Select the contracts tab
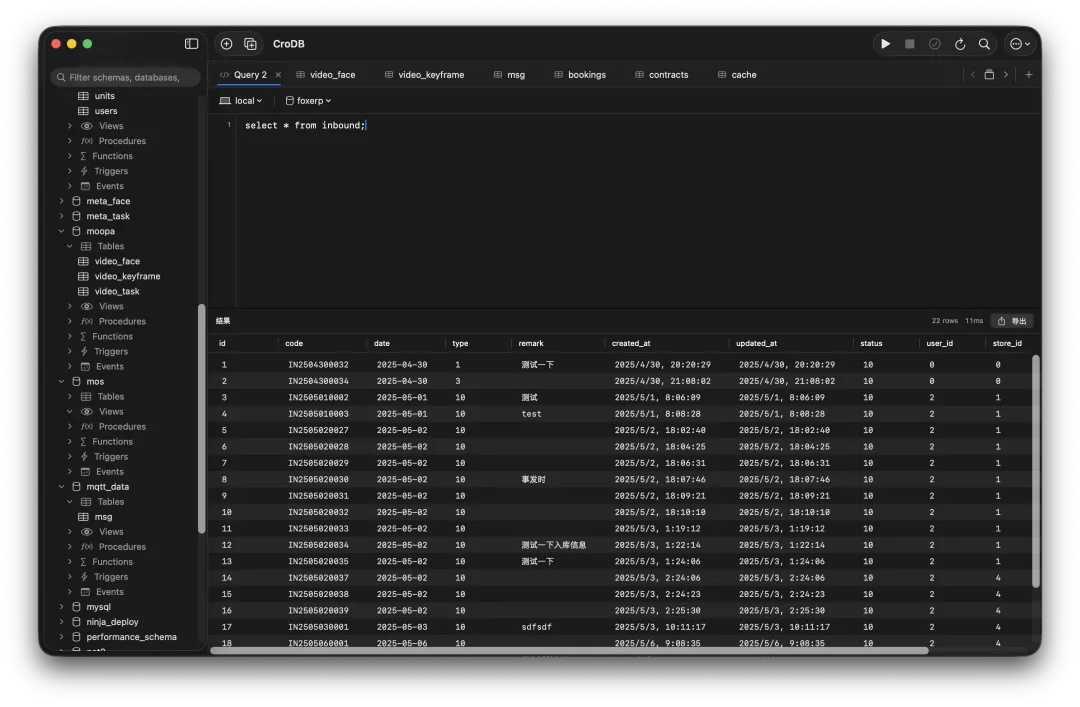1080x707 pixels. 661,74
